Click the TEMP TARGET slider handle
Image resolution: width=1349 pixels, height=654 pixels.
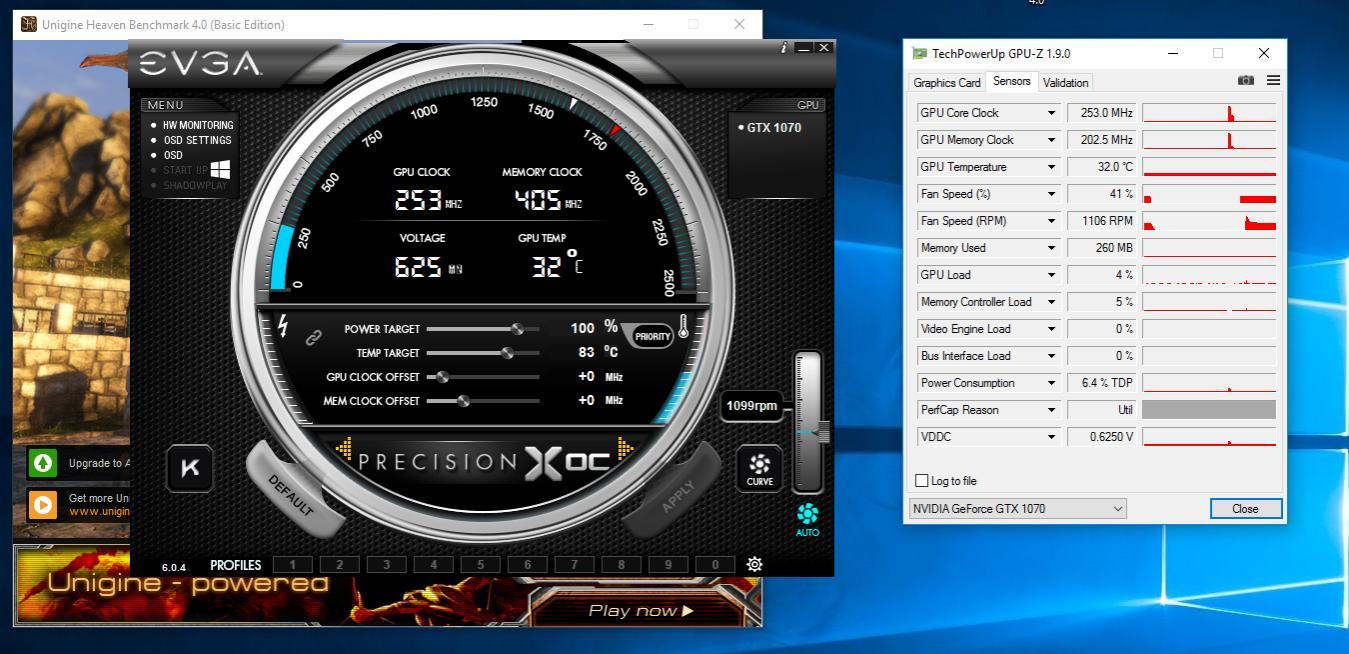point(507,352)
